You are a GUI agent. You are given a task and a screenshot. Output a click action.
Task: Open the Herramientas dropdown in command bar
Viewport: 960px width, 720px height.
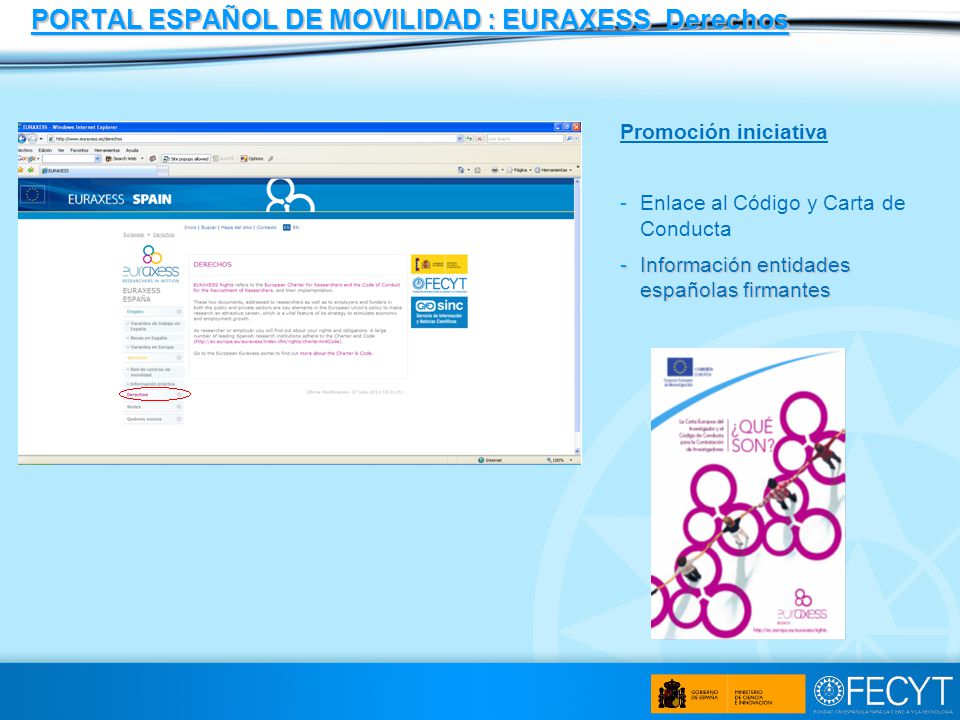tap(554, 170)
